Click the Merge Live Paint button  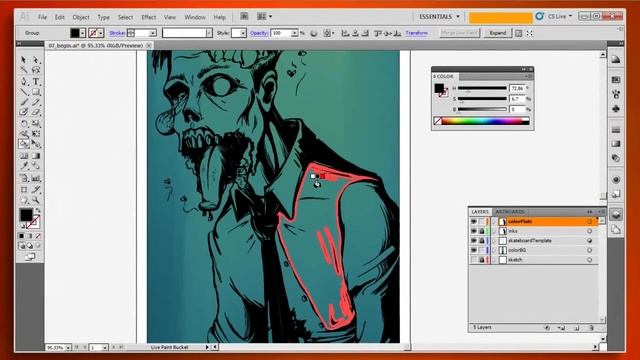click(460, 33)
